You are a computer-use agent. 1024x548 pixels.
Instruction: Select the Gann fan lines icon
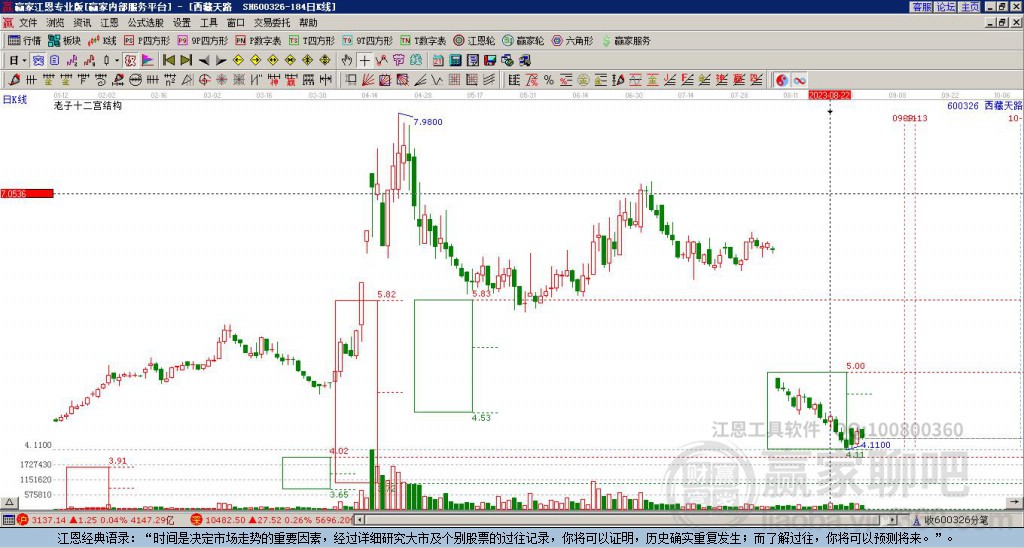click(368, 80)
